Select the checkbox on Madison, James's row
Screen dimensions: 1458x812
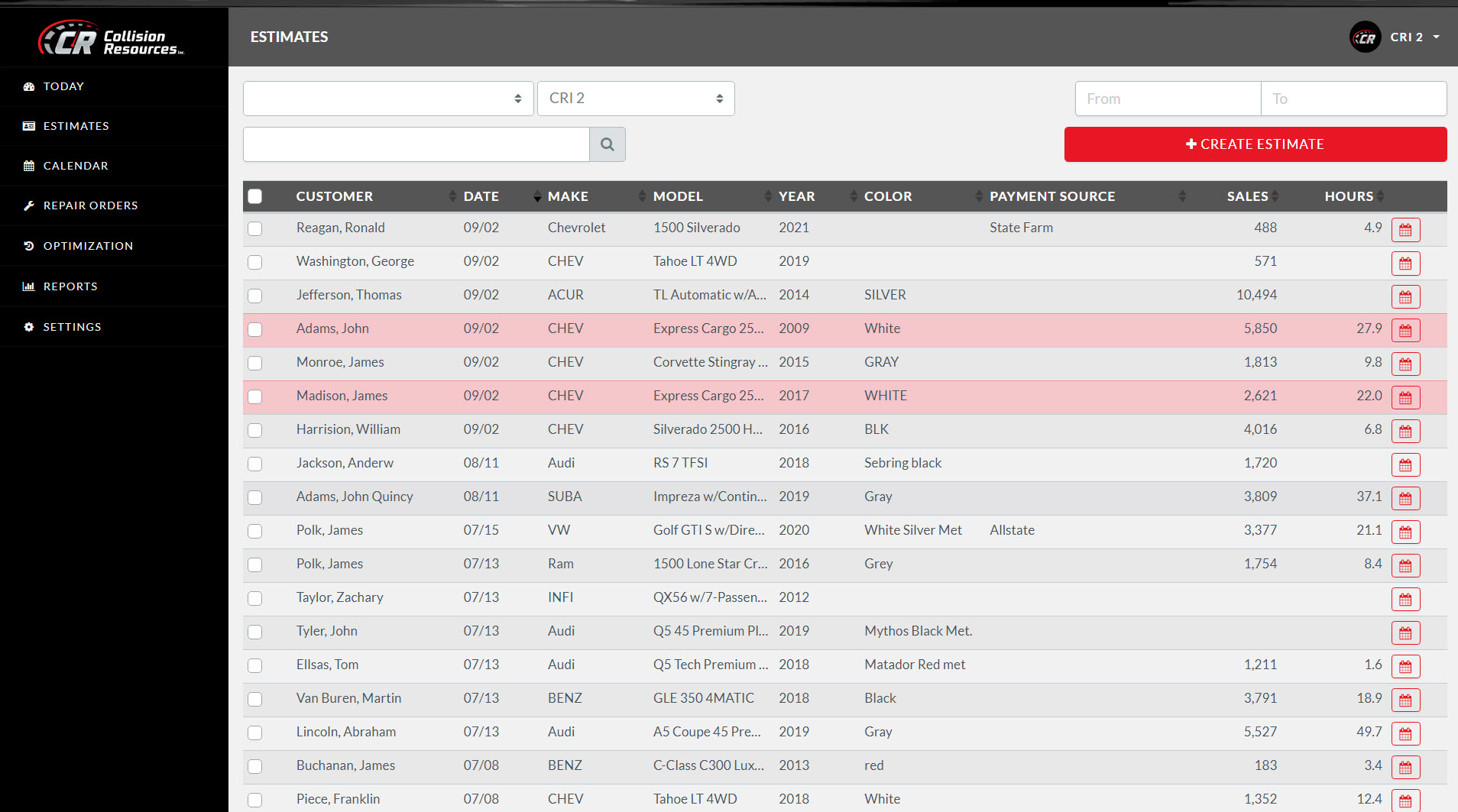coord(254,396)
